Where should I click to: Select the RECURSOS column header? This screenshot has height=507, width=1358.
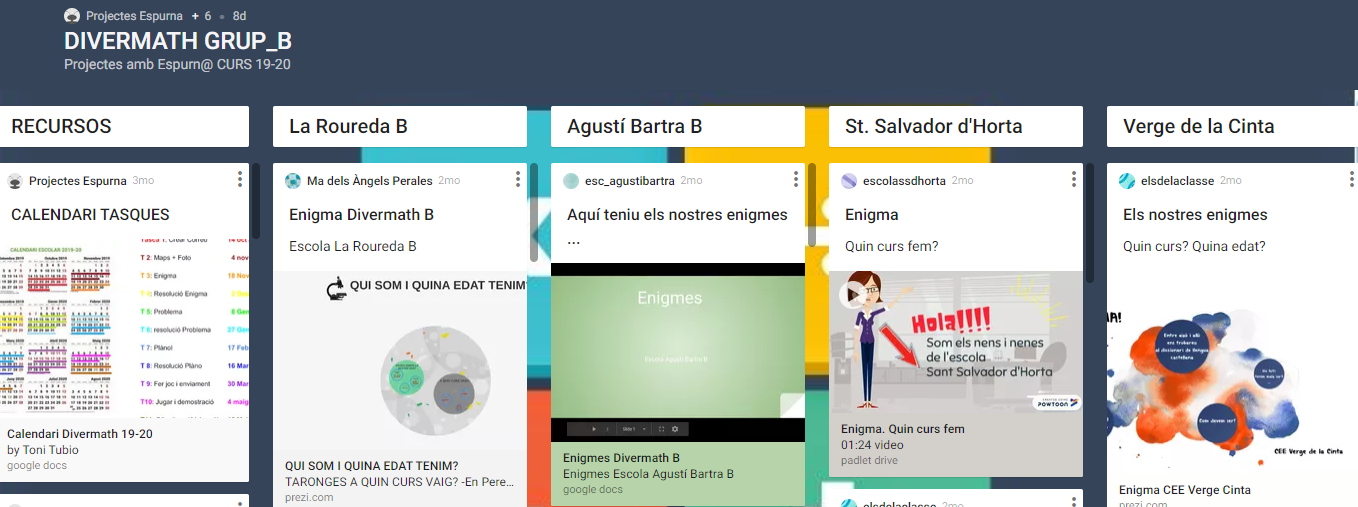coord(124,127)
